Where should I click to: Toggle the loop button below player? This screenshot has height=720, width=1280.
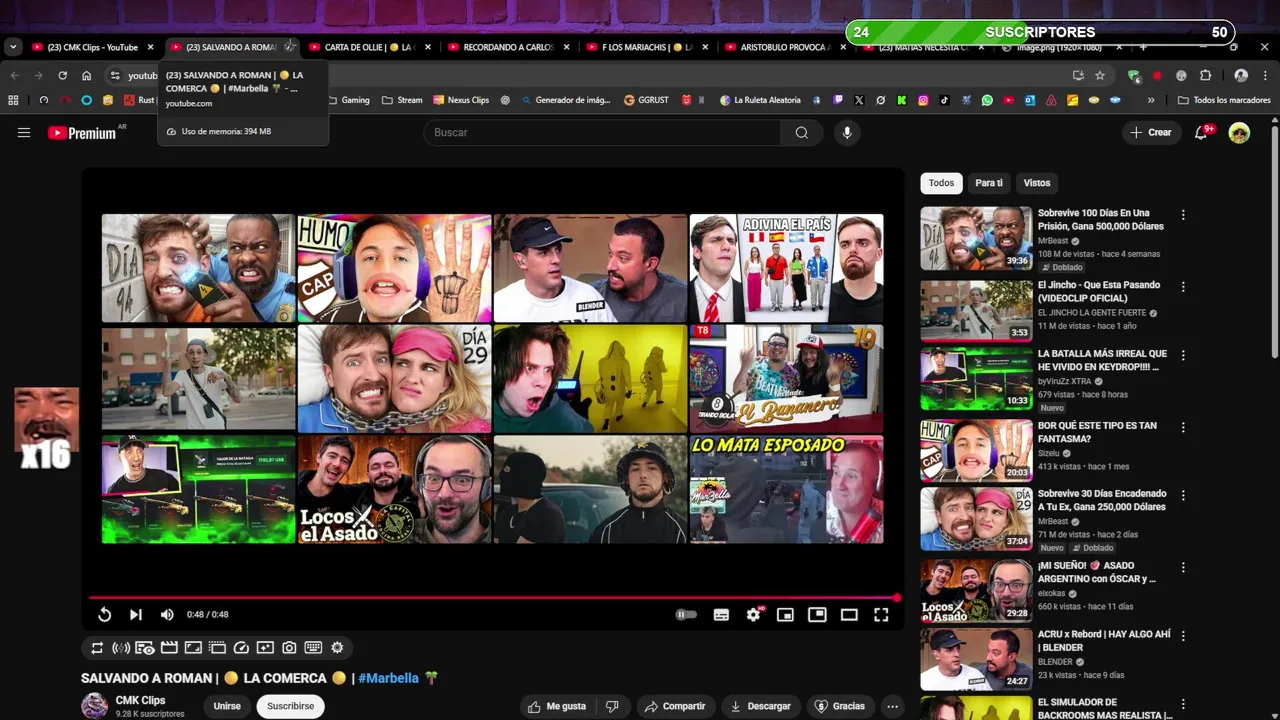pos(97,648)
